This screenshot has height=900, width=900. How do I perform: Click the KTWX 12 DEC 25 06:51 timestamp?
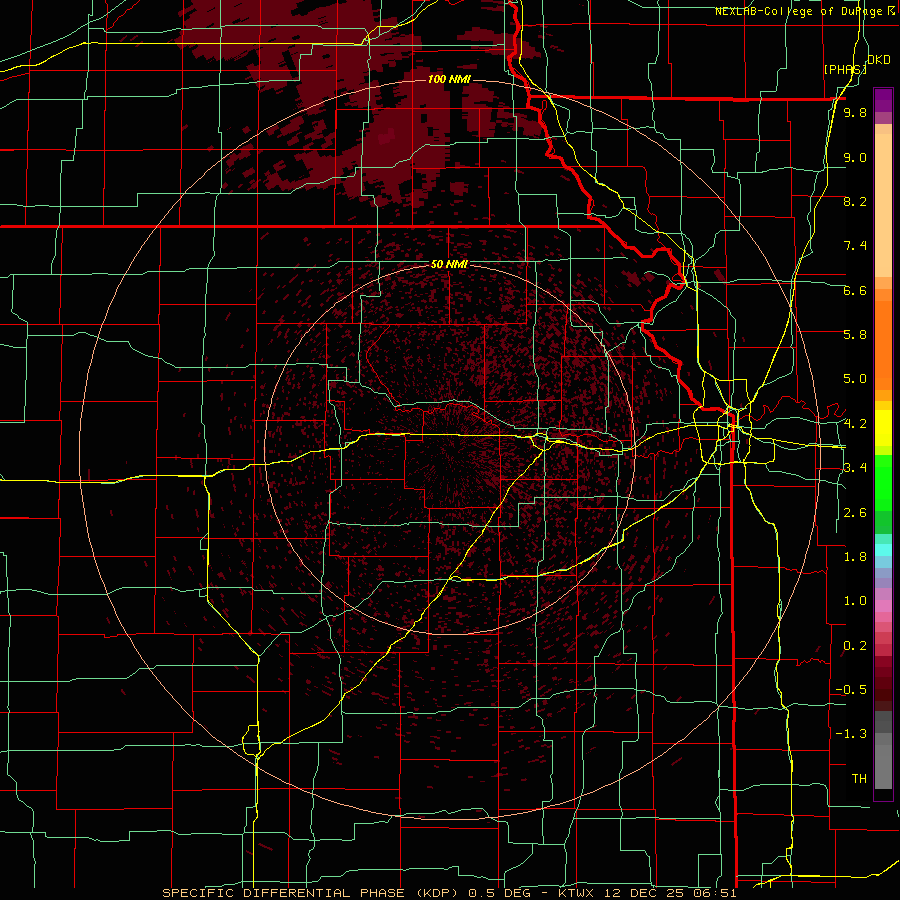click(647, 893)
